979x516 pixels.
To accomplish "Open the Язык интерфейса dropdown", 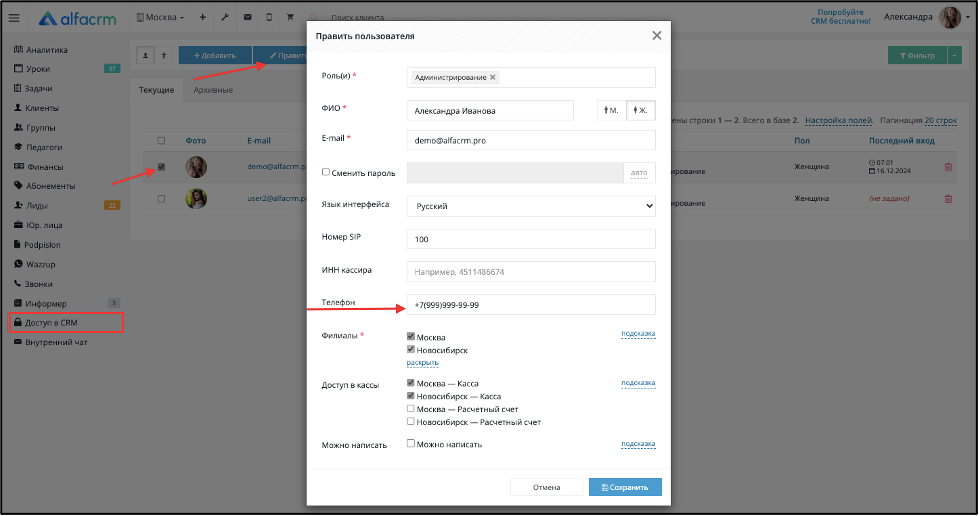I will (531, 206).
